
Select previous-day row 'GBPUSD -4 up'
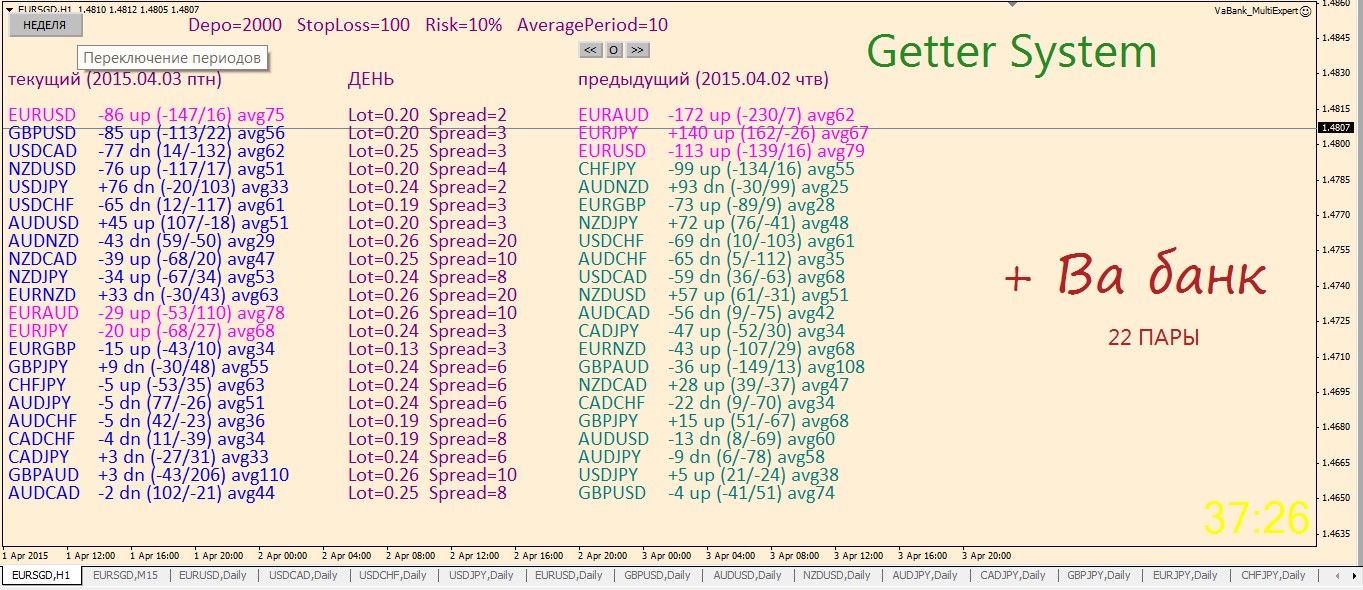point(706,493)
